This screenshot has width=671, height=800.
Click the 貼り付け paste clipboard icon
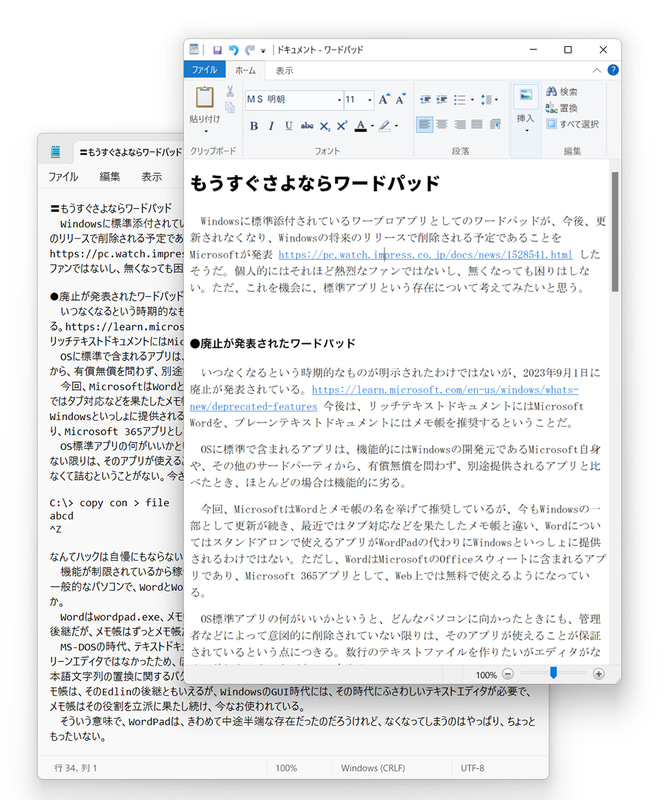(x=205, y=97)
